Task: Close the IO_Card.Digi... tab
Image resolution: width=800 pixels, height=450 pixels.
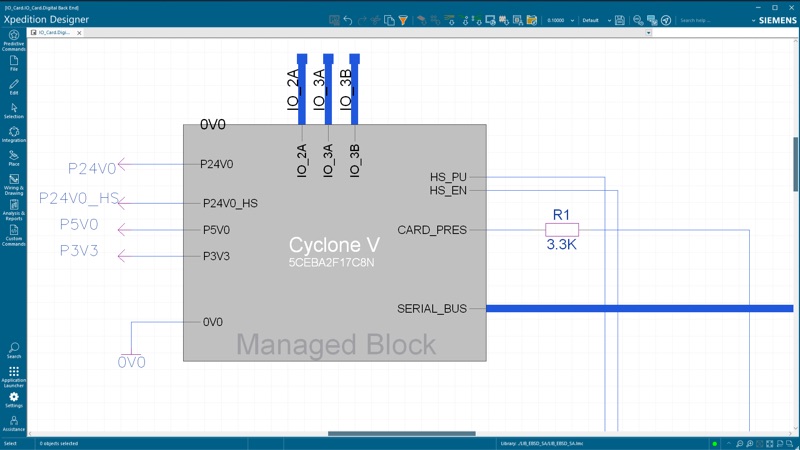Action: click(x=79, y=33)
